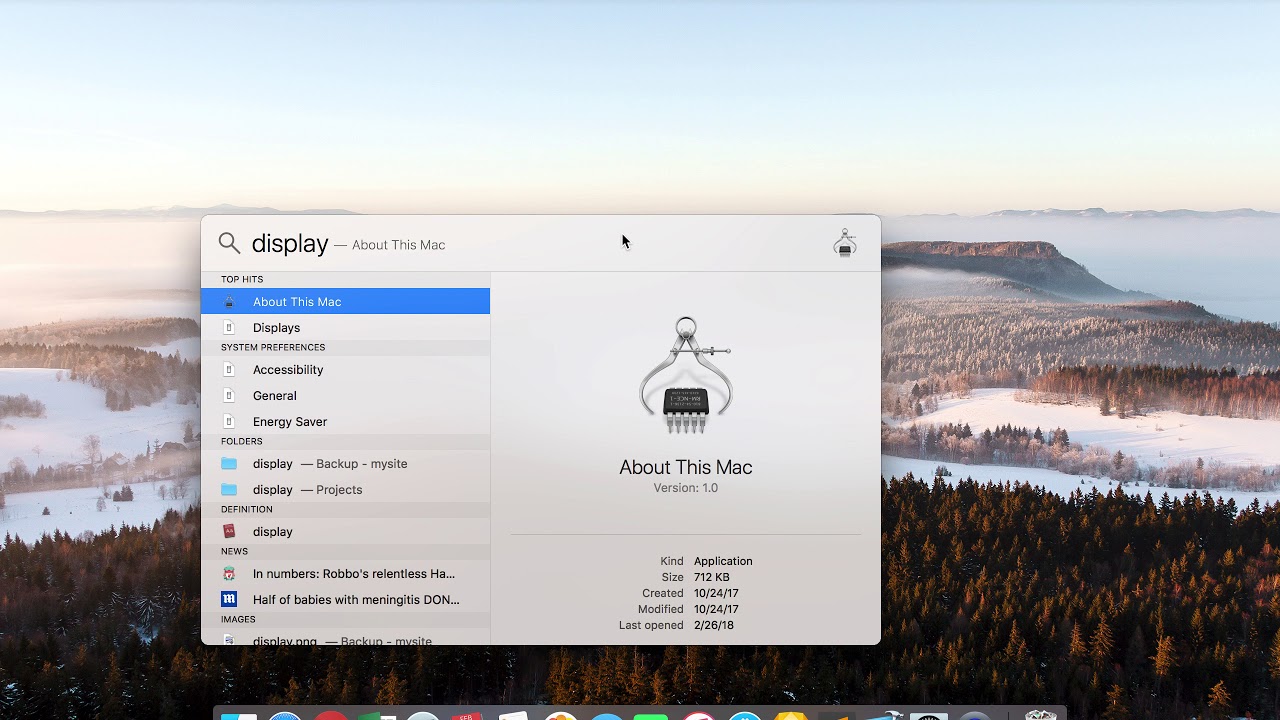Open display folder in Backup – mysite
Viewport: 1280px width, 720px height.
point(345,463)
